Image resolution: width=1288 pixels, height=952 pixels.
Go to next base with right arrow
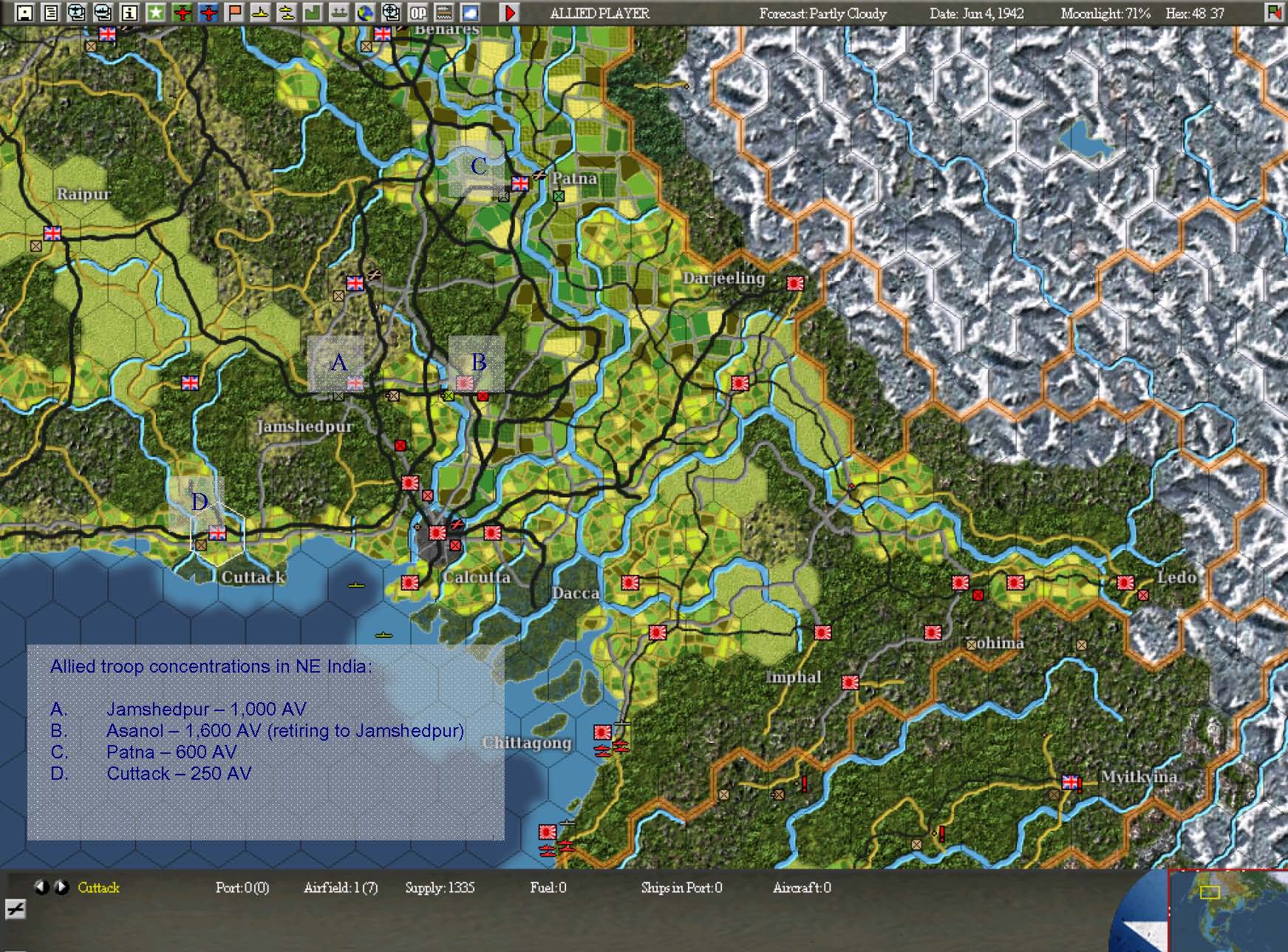click(62, 887)
